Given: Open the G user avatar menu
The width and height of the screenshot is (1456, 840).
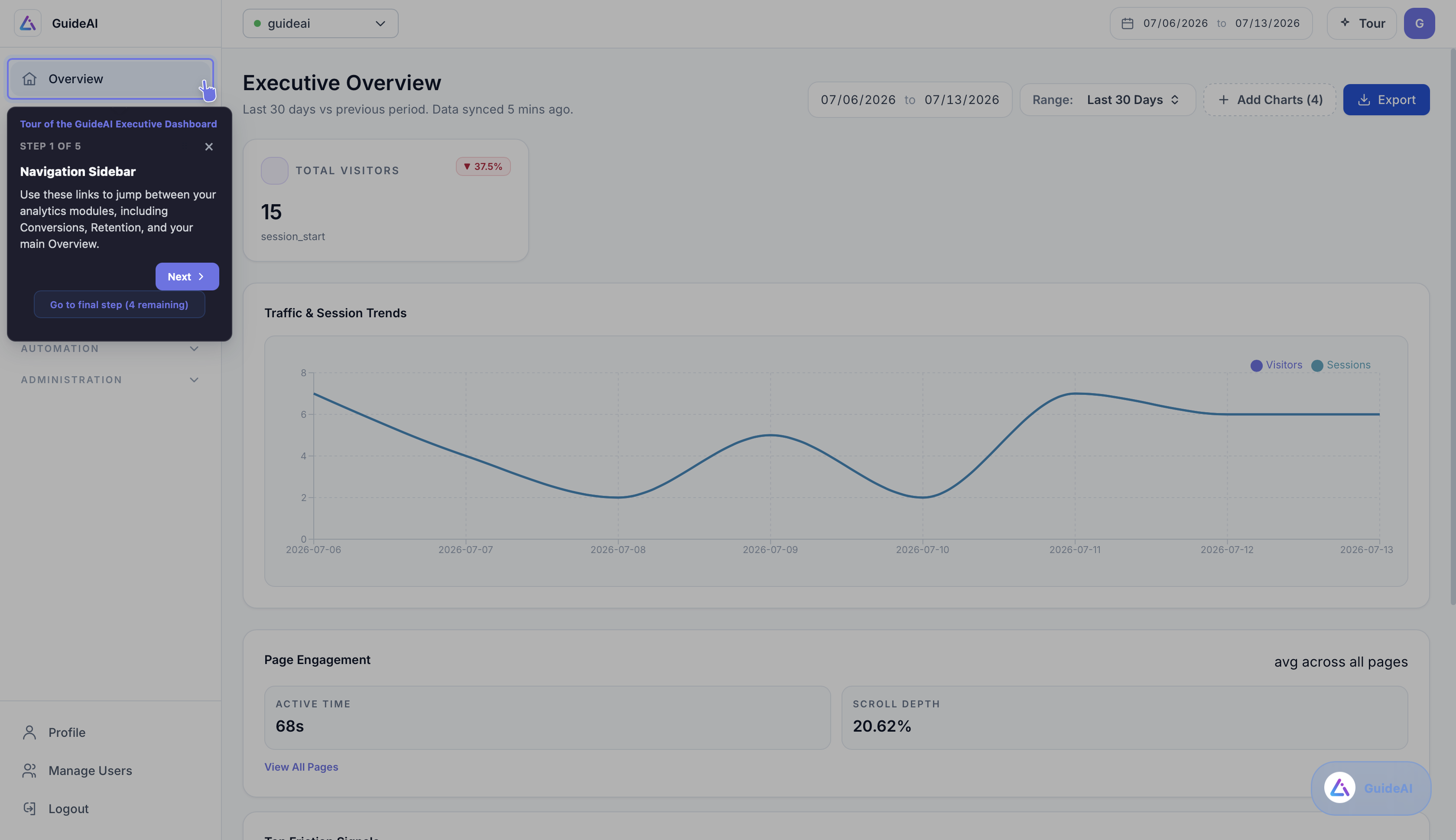Looking at the screenshot, I should click(1419, 23).
